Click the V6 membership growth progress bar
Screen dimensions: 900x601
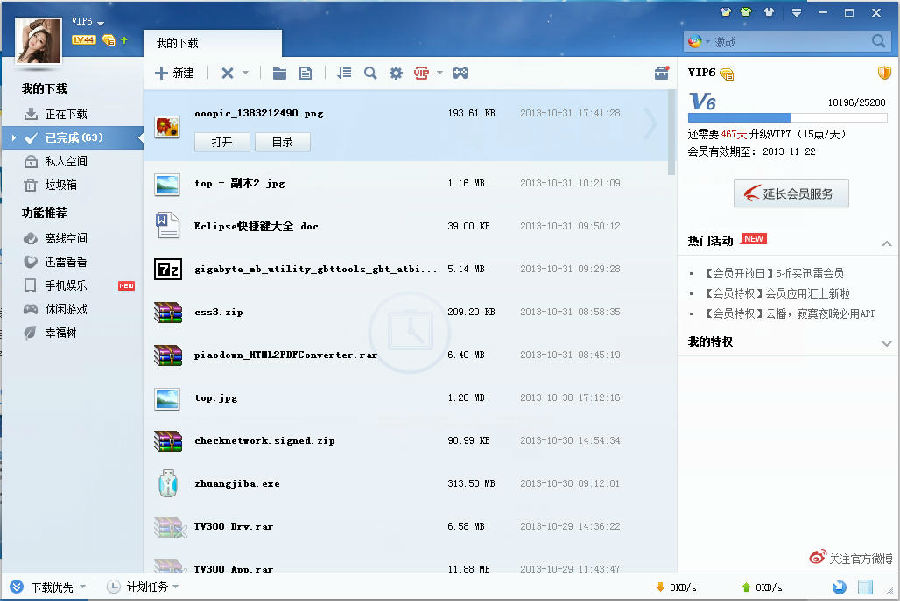pyautogui.click(x=785, y=117)
